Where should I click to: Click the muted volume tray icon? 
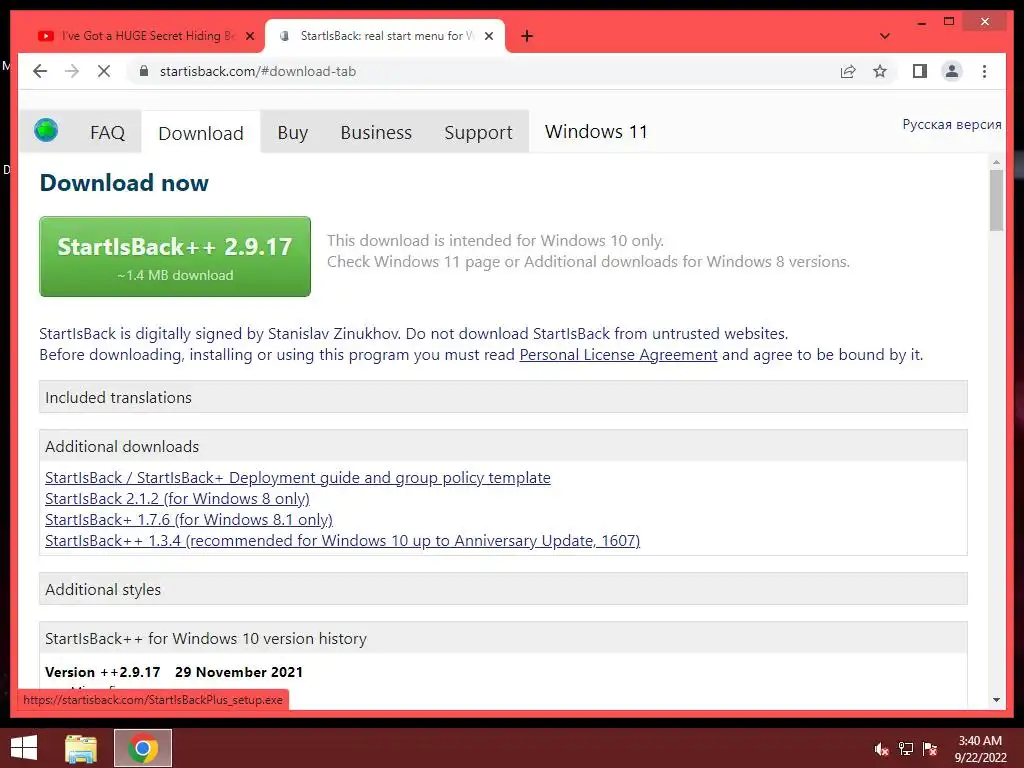tap(882, 749)
